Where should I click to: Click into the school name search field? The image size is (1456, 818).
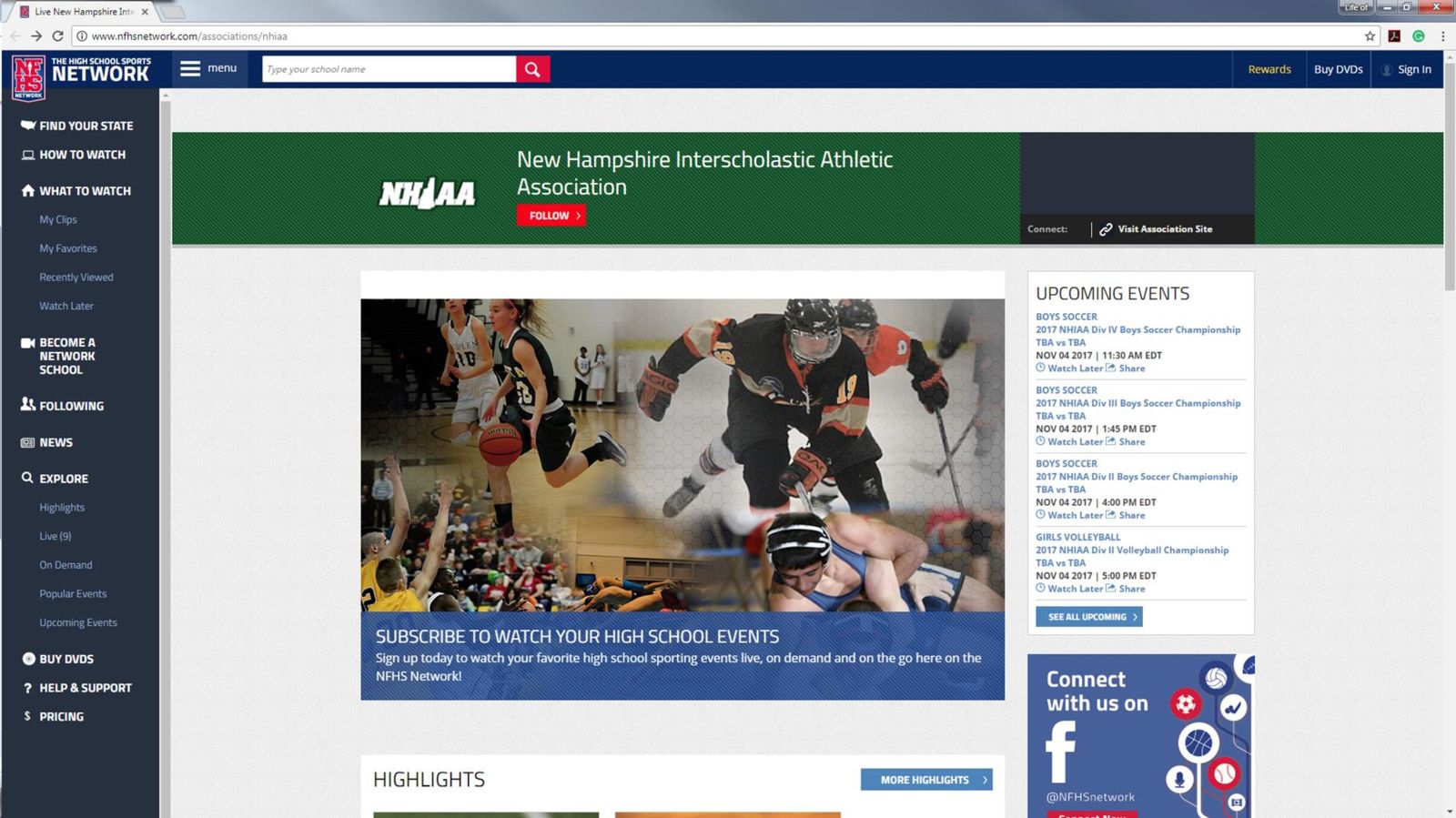click(389, 69)
